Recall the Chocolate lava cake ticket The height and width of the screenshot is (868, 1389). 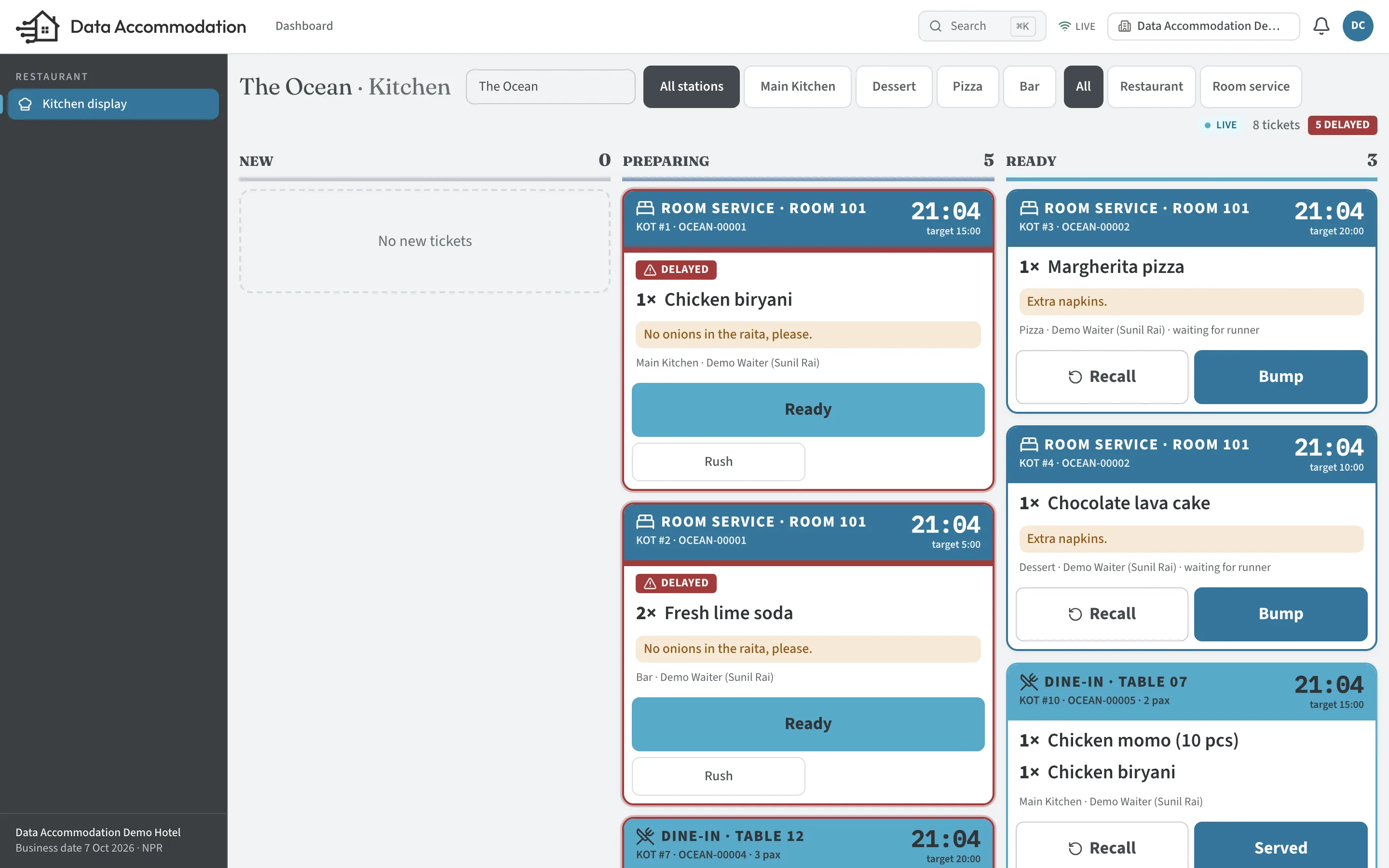pos(1102,614)
